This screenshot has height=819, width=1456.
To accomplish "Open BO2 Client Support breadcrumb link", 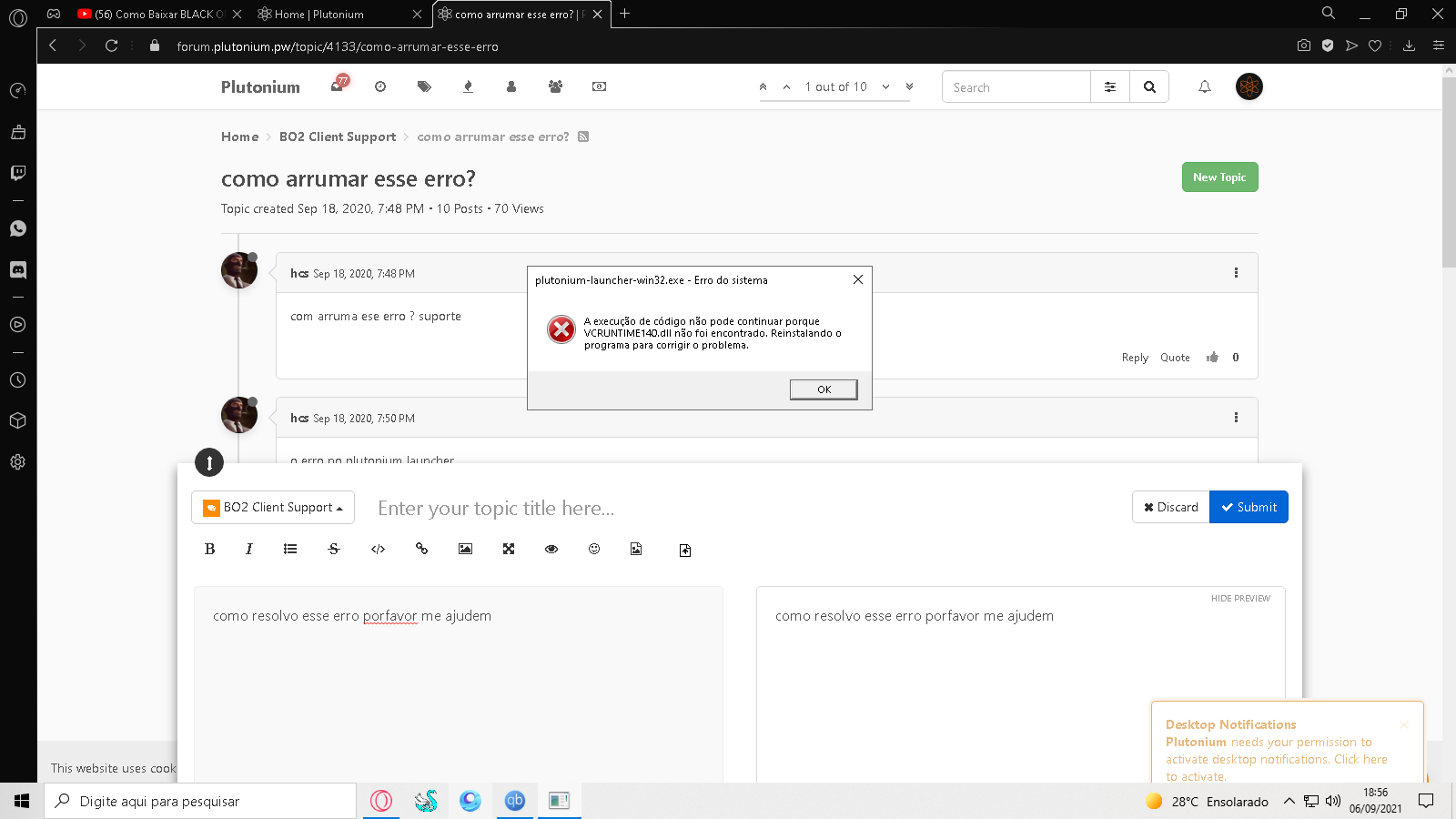I will (338, 136).
